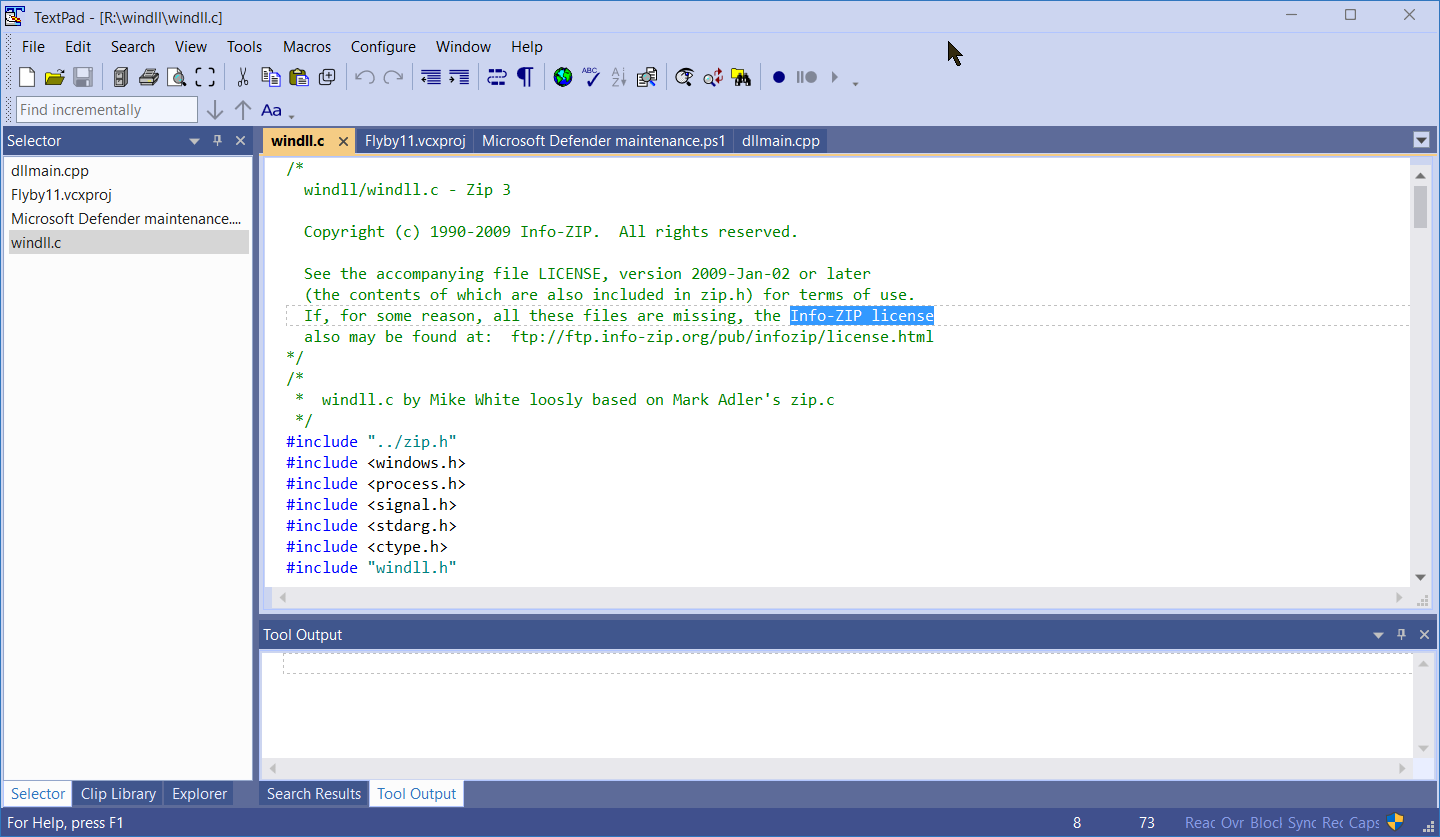Image resolution: width=1440 pixels, height=837 pixels.
Task: Click the Find incrementally input field
Action: pos(107,110)
